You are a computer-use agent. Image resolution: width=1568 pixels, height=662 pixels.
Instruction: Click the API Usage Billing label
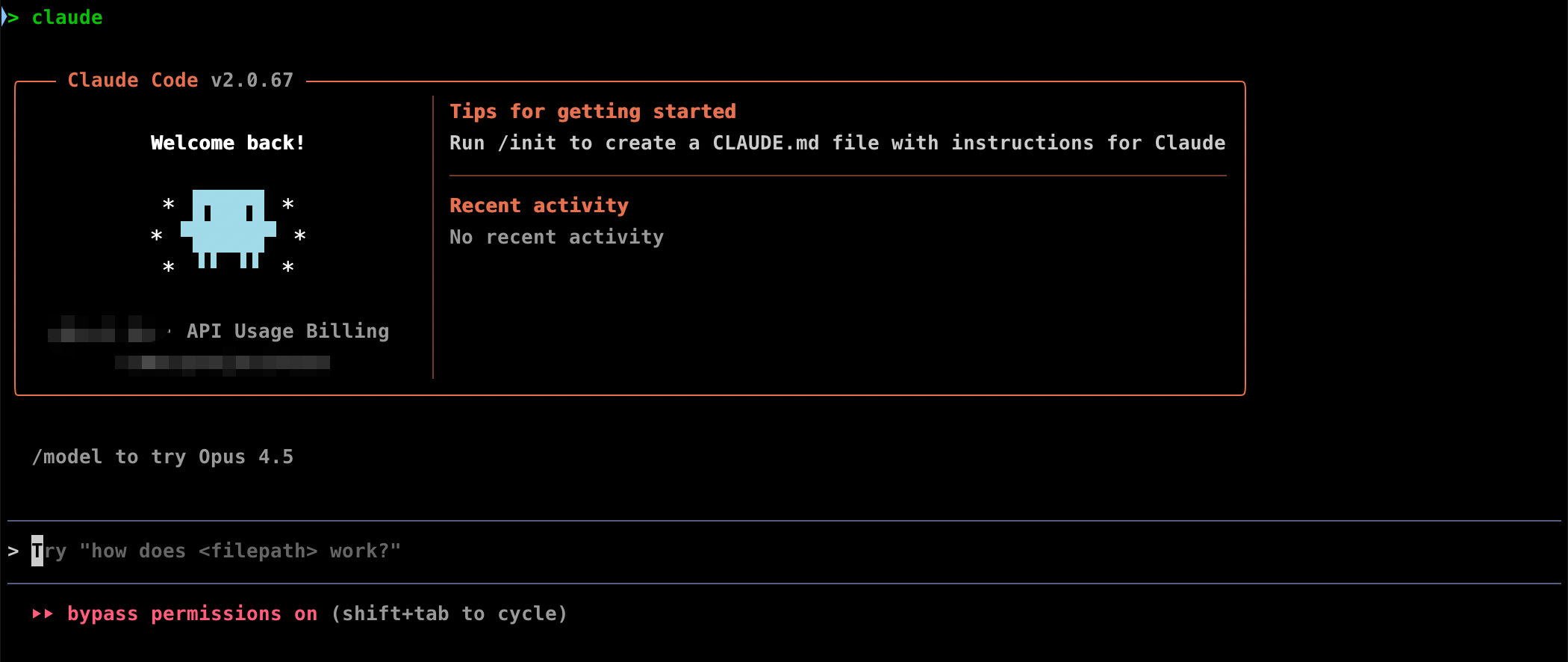pyautogui.click(x=287, y=331)
